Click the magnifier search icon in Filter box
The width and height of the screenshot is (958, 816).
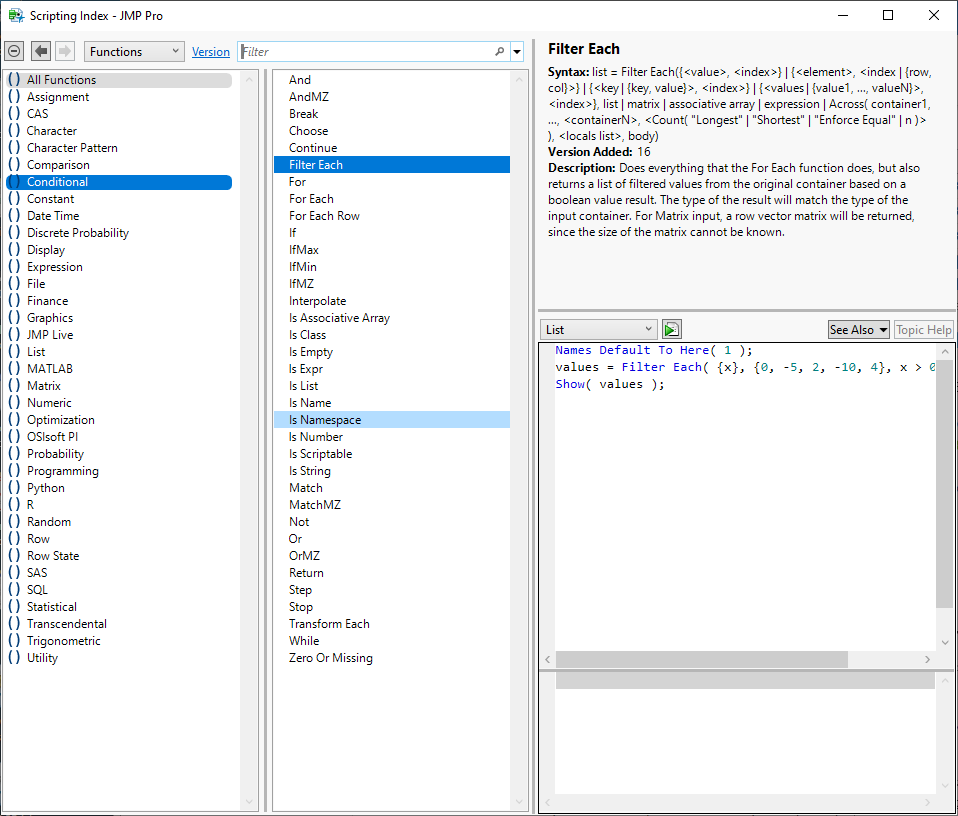pyautogui.click(x=500, y=52)
